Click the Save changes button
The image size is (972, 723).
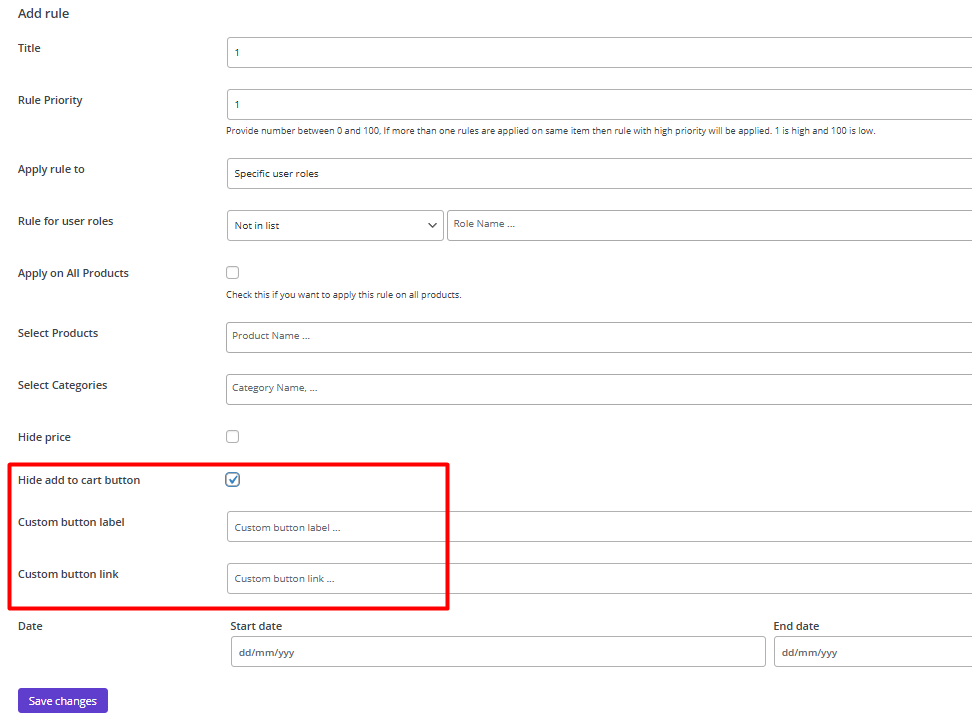(x=63, y=701)
